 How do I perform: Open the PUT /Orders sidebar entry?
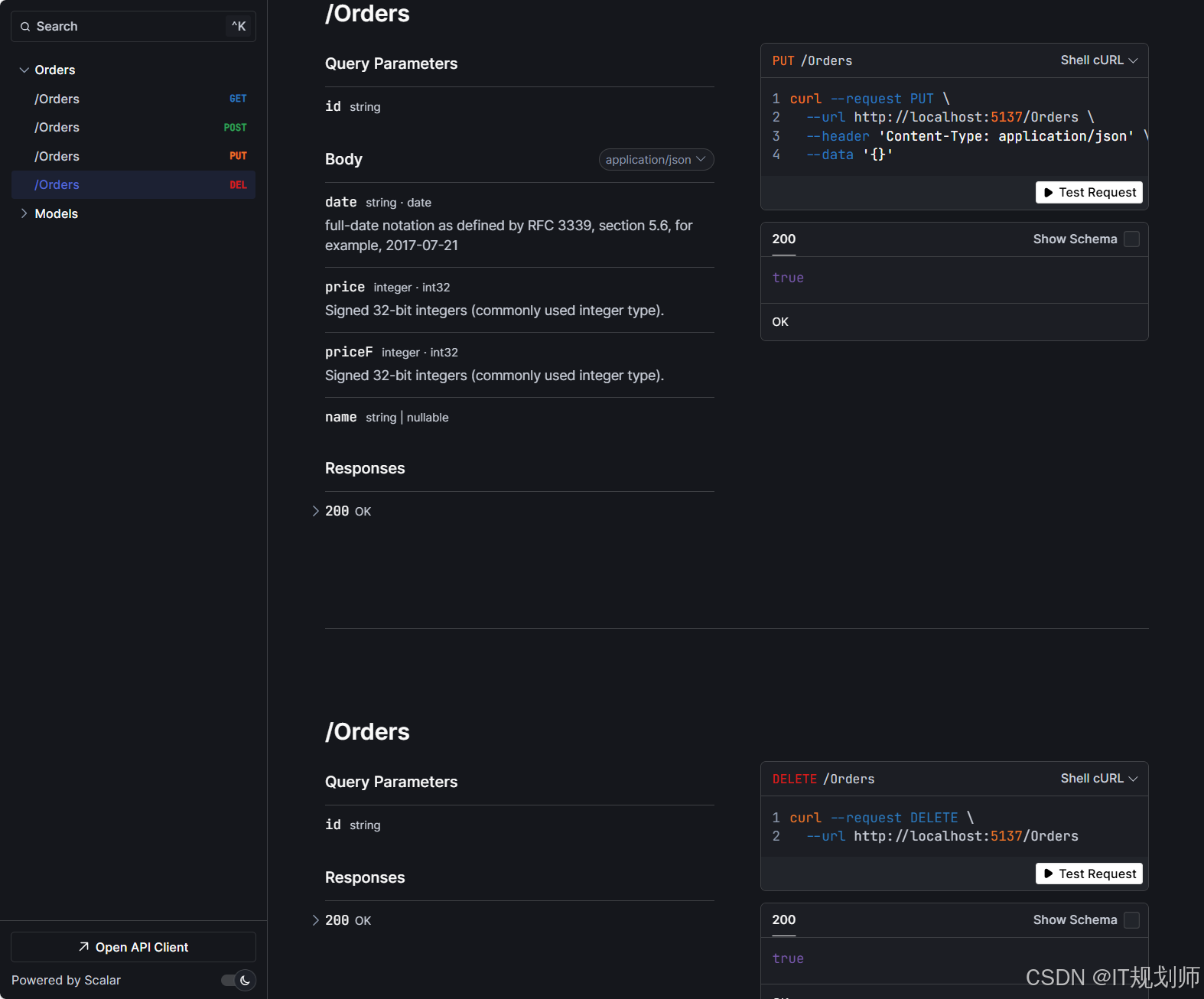coord(133,156)
